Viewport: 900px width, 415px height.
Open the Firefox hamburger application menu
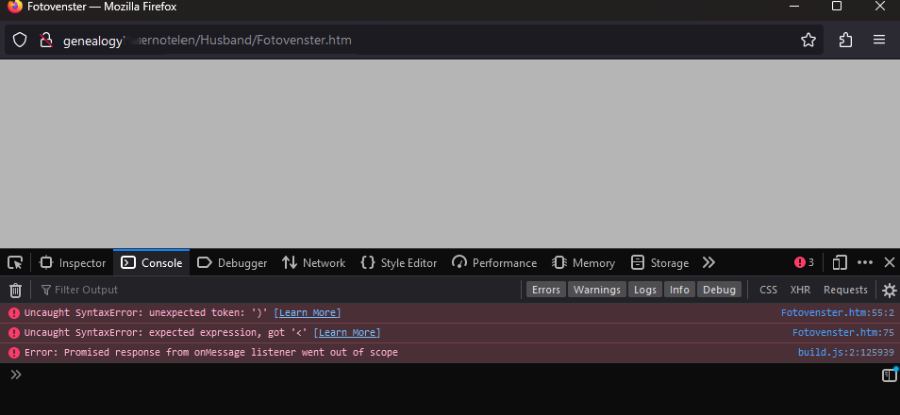coord(879,40)
